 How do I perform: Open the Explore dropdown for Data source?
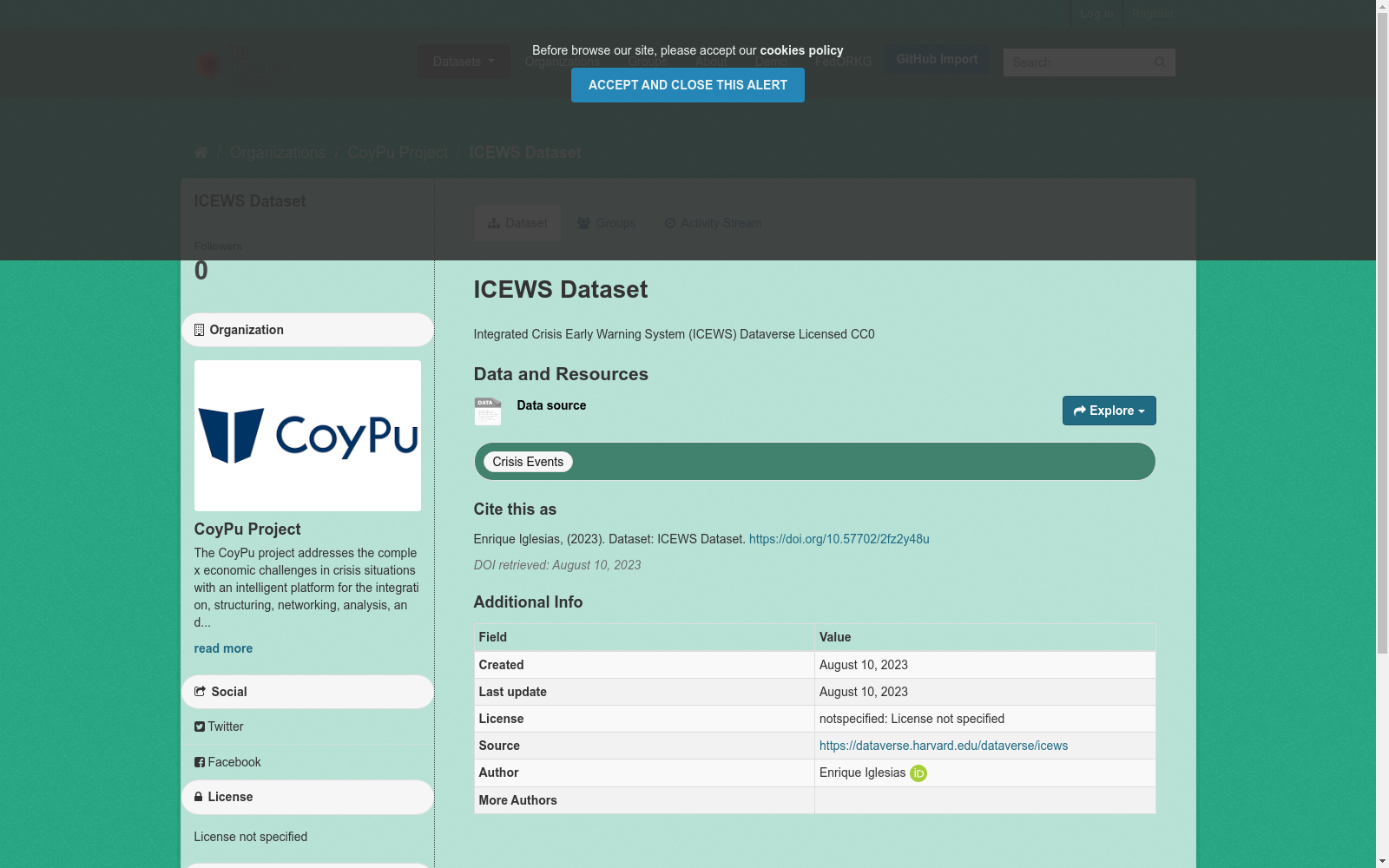point(1109,411)
